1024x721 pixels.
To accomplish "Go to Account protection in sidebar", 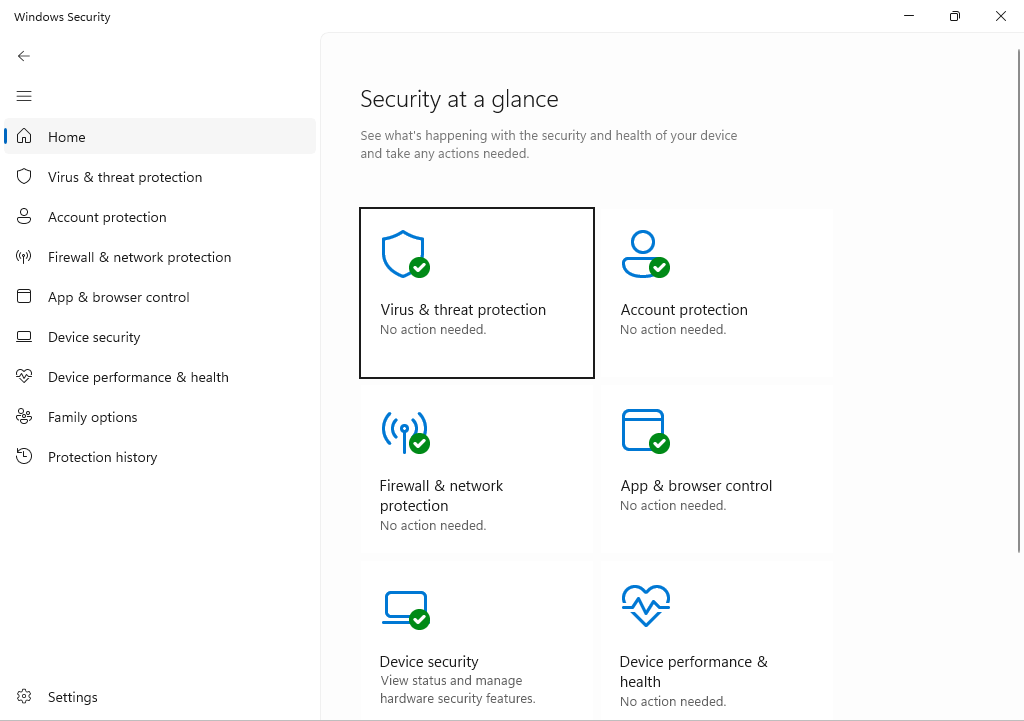I will (x=107, y=217).
